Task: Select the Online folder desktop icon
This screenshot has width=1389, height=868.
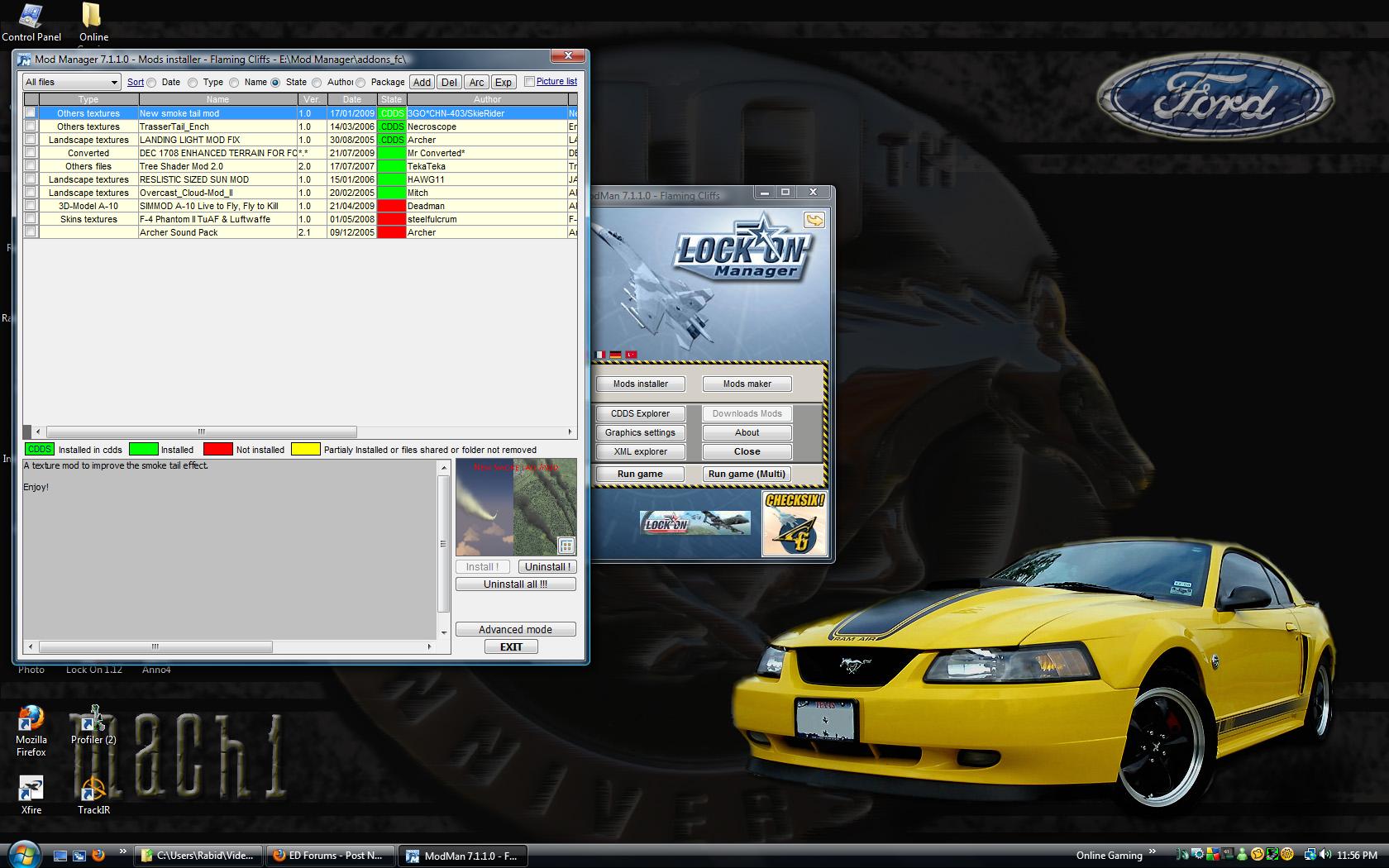Action: pos(93,21)
